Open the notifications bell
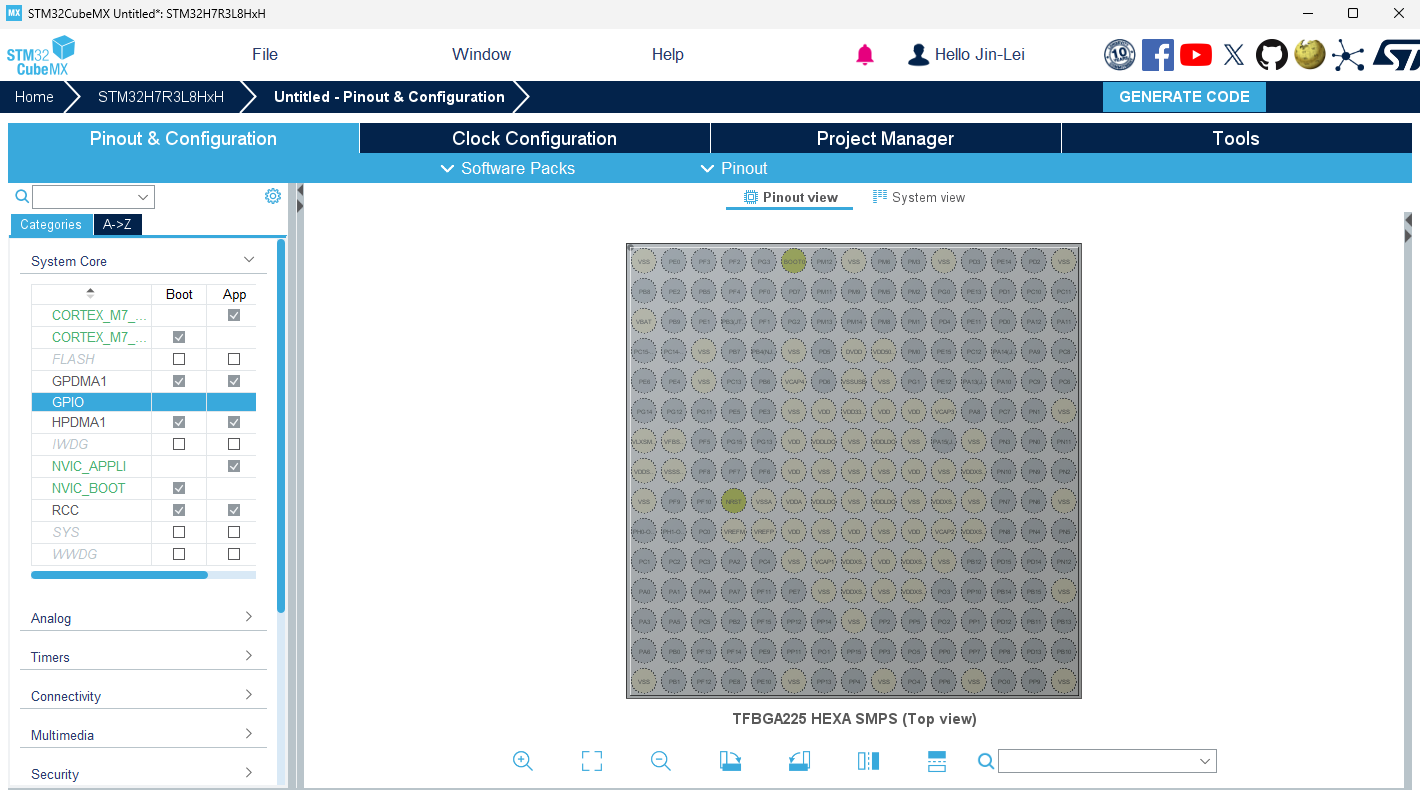The height and width of the screenshot is (798, 1420). [865, 55]
